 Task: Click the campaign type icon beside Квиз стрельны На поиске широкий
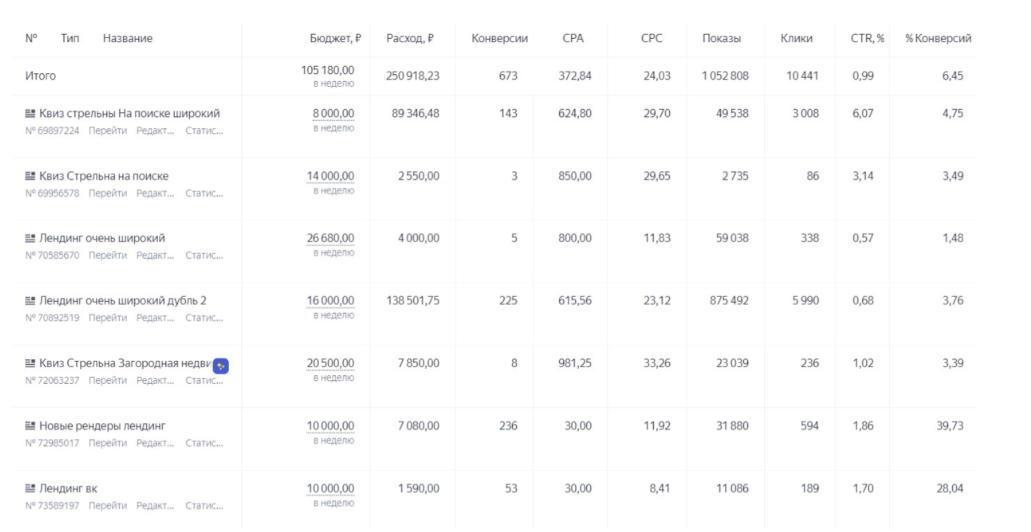tap(30, 114)
